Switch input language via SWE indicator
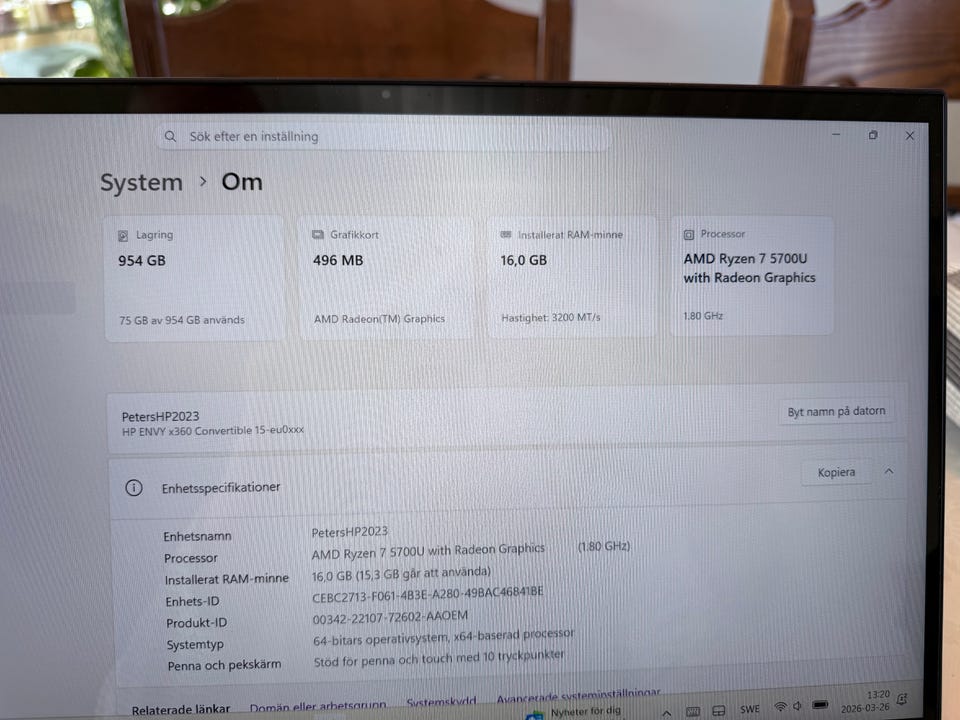Image resolution: width=960 pixels, height=720 pixels. coord(749,709)
